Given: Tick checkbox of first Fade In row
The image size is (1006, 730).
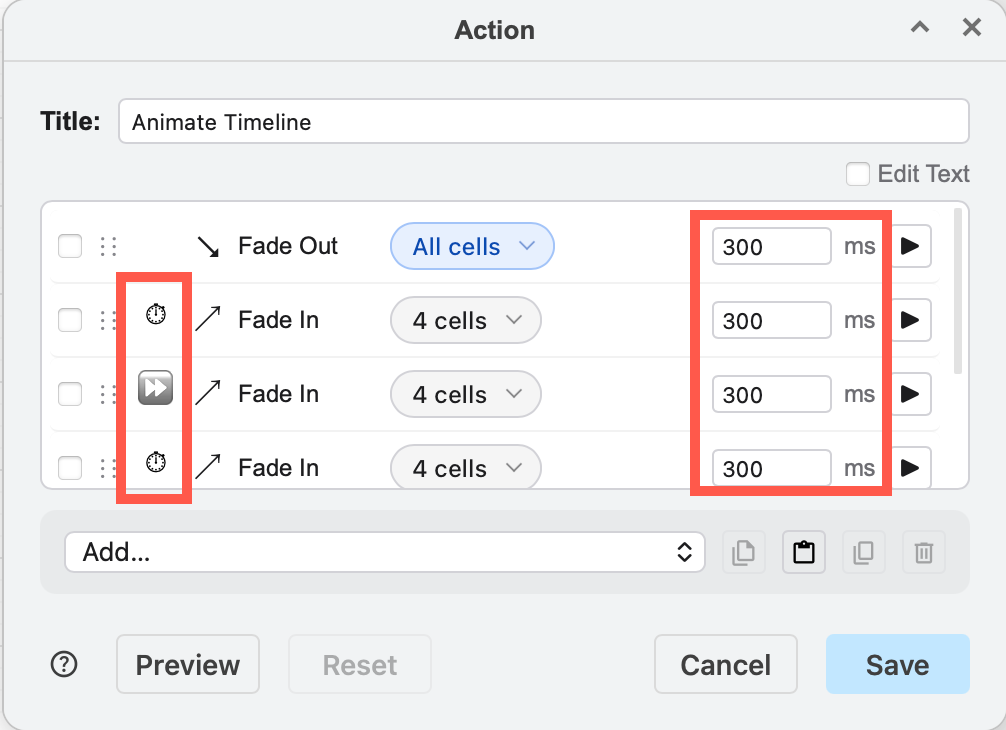Looking at the screenshot, I should (70, 319).
